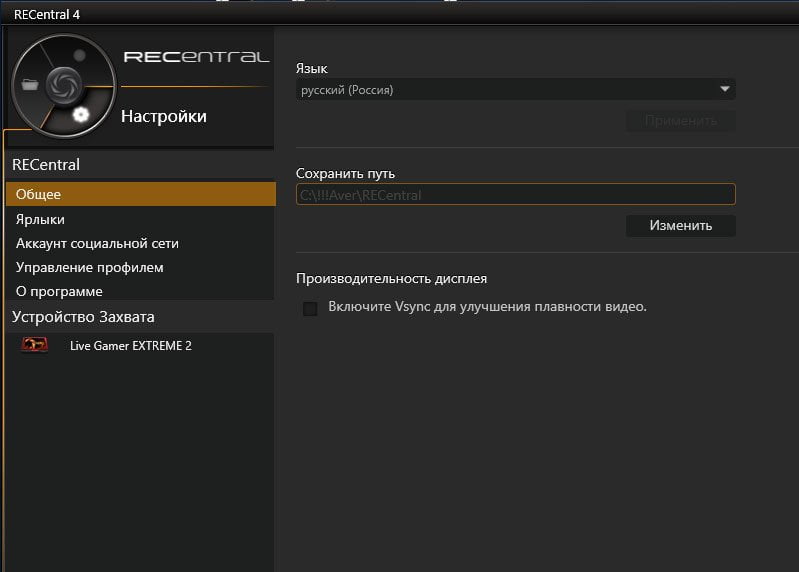799x572 pixels.
Task: Click the Vsync option label text
Action: tap(487, 307)
